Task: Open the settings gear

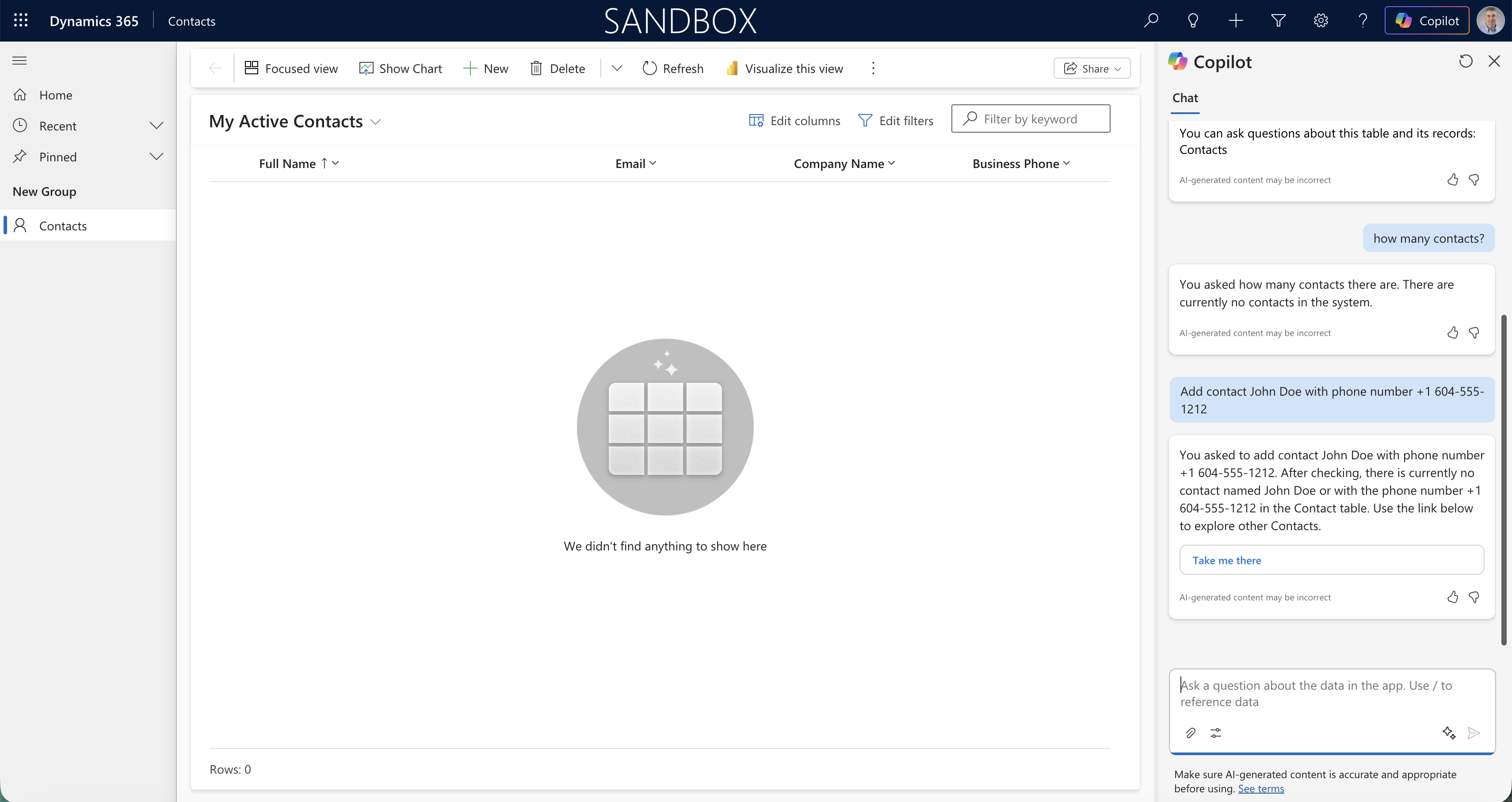Action: [1321, 20]
